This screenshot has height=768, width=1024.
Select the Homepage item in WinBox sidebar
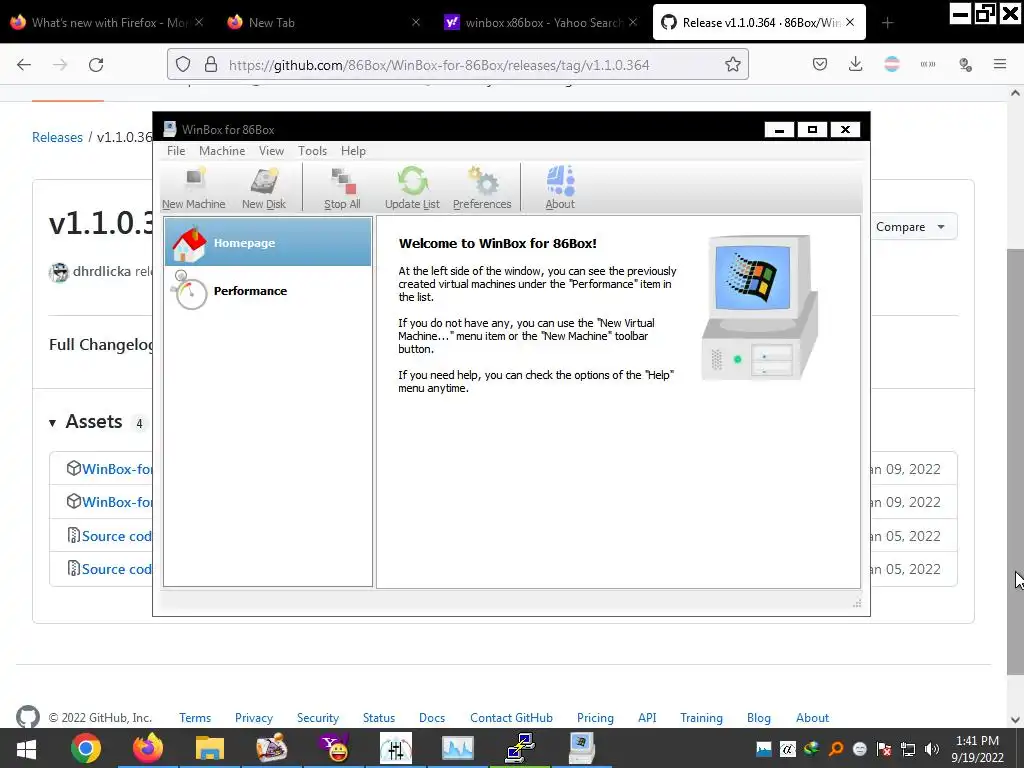click(x=268, y=242)
